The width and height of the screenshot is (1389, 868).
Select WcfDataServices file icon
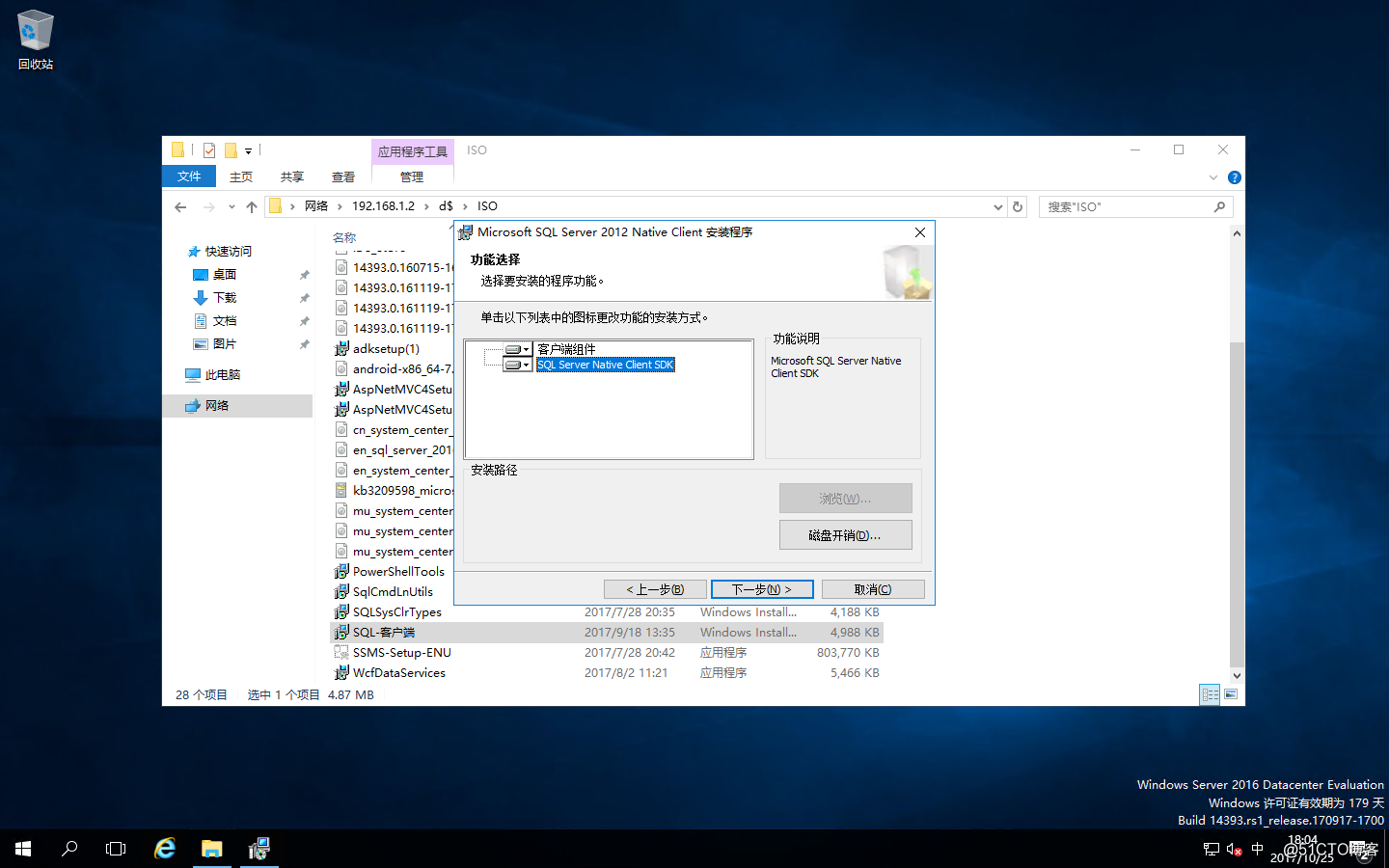(341, 673)
